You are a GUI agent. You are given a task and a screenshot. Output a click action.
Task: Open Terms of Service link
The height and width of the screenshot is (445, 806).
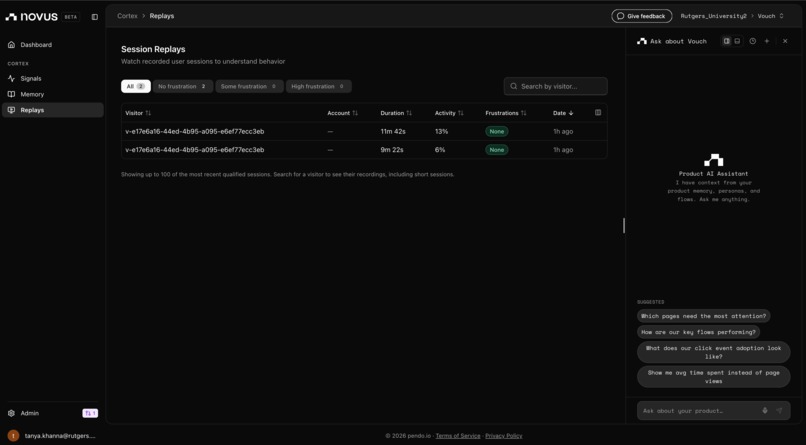point(458,436)
